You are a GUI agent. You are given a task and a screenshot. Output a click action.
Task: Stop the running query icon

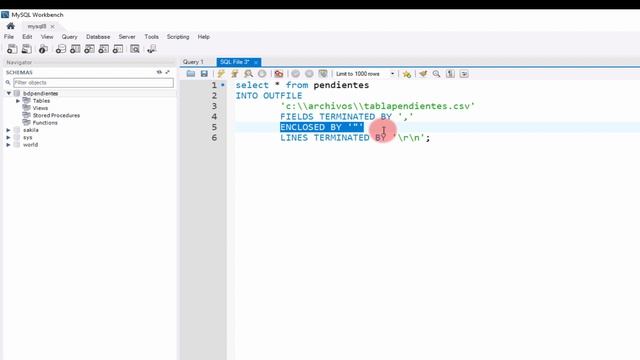coord(262,74)
